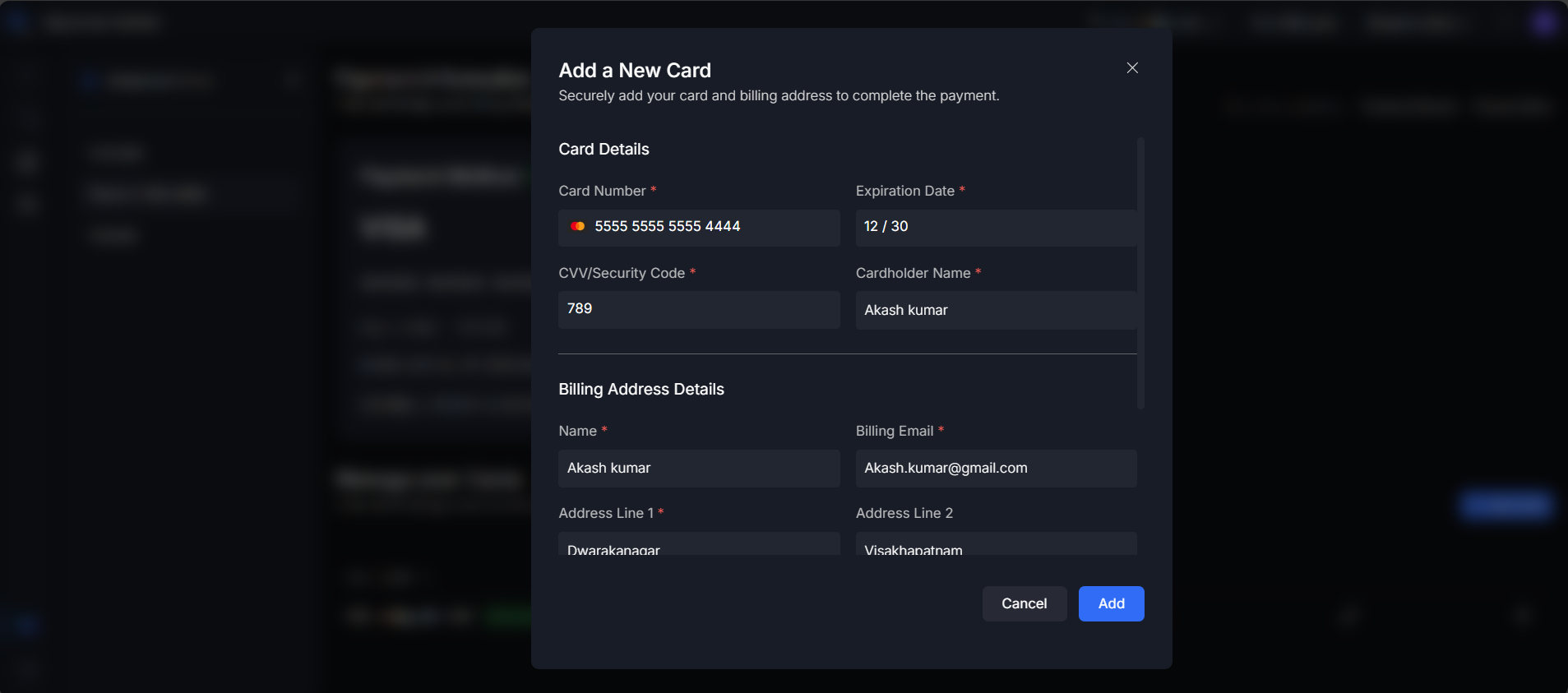The height and width of the screenshot is (693, 1568).
Task: Click the Card Details section heading
Action: pos(604,149)
